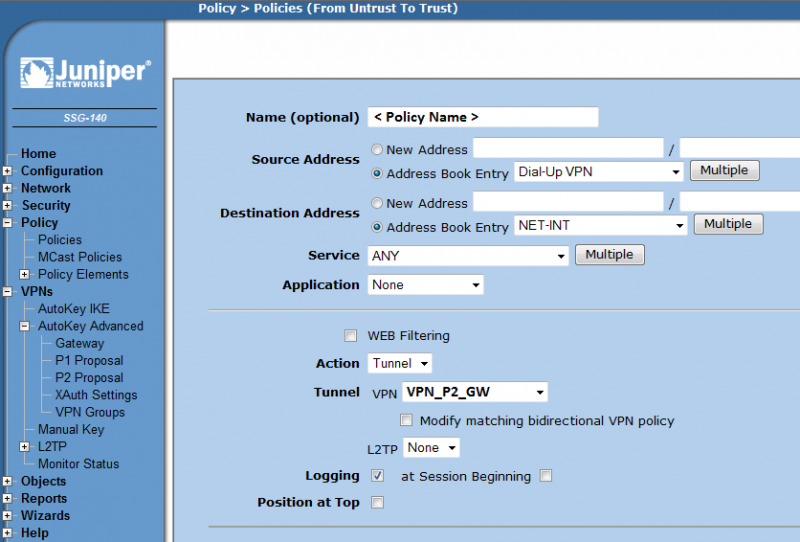Screen dimensions: 800x542
Task: Open P2 Proposal page
Action: coord(89,378)
